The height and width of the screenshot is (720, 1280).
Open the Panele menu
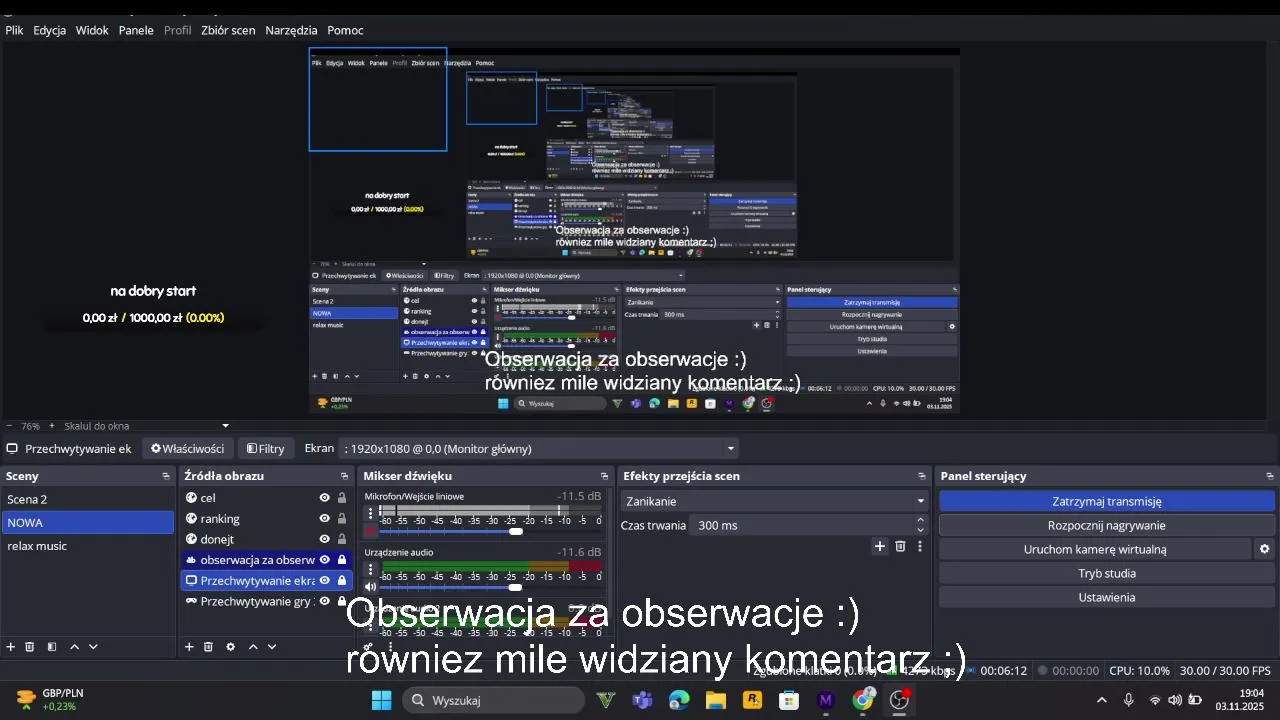136,30
